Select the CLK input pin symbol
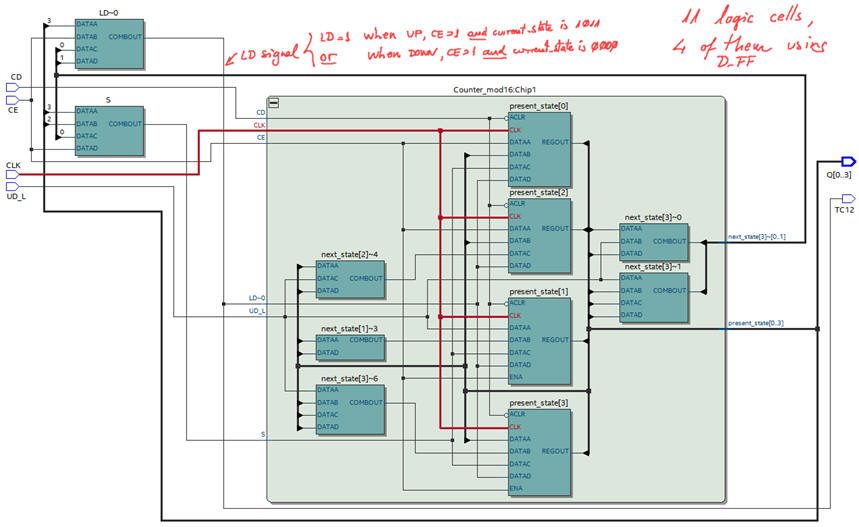Screen dimensions: 859x527 tap(12, 175)
